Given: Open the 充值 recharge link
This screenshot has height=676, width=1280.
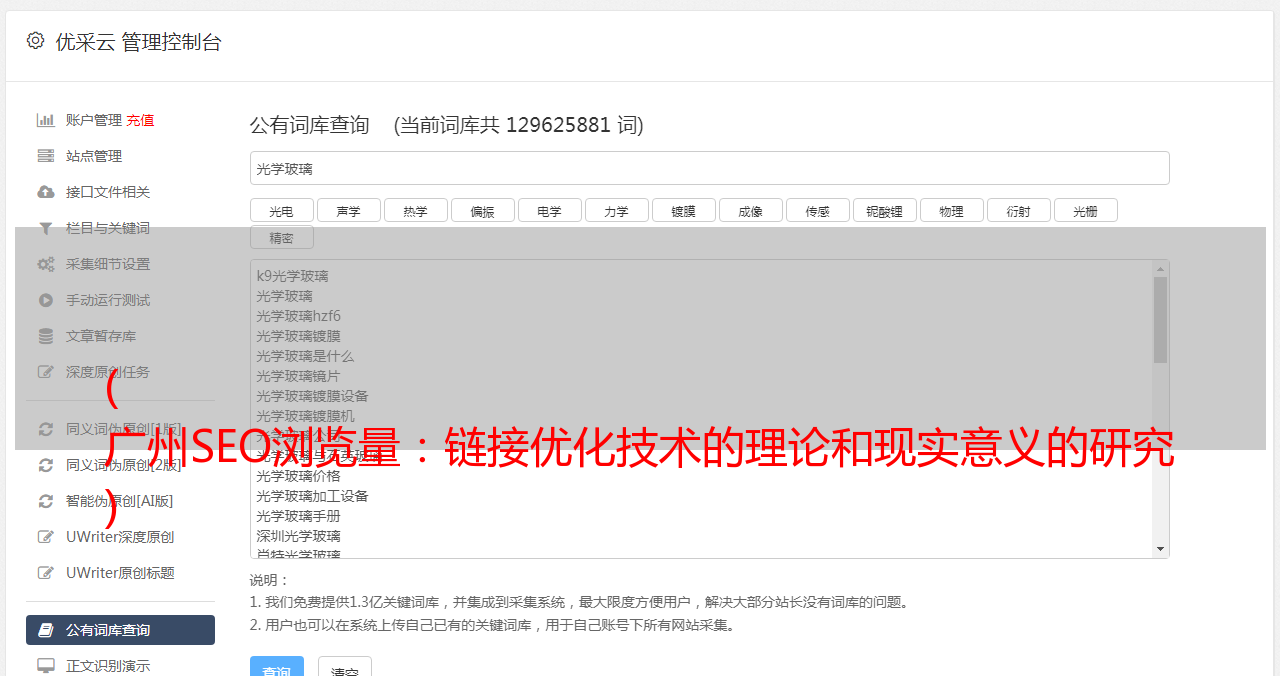Looking at the screenshot, I should tap(140, 120).
